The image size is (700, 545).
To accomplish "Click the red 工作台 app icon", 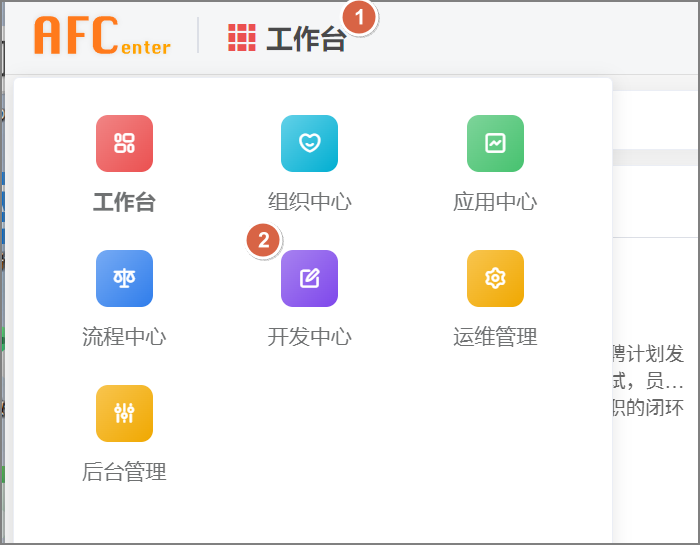I will [124, 144].
